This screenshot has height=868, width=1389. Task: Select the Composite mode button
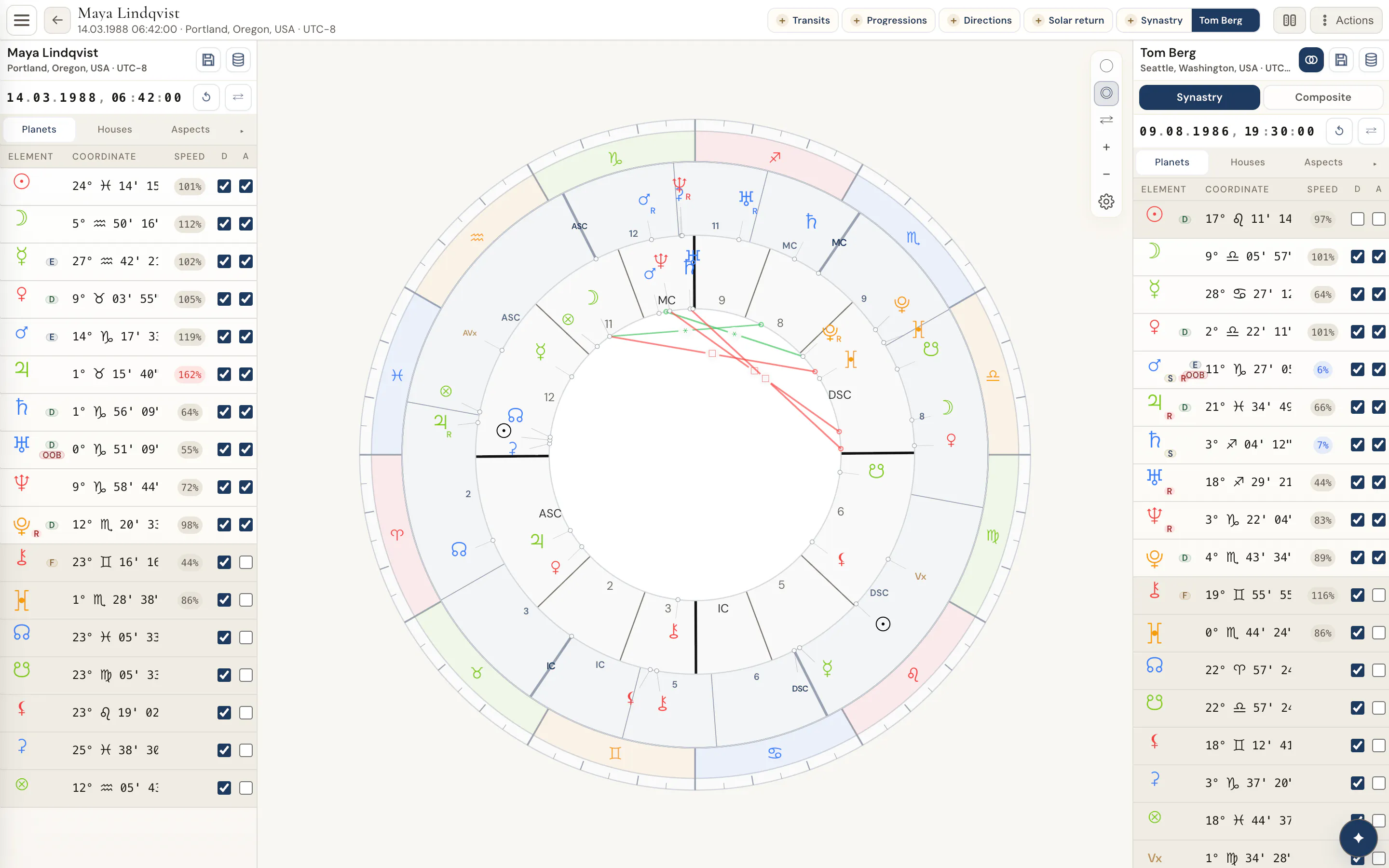pos(1322,97)
